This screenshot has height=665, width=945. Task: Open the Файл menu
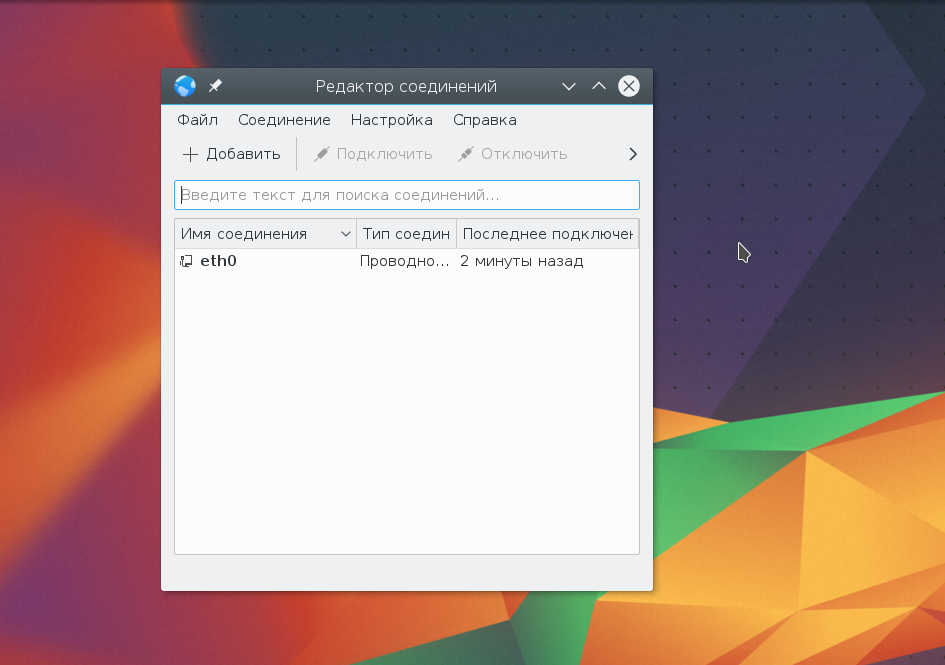point(197,120)
